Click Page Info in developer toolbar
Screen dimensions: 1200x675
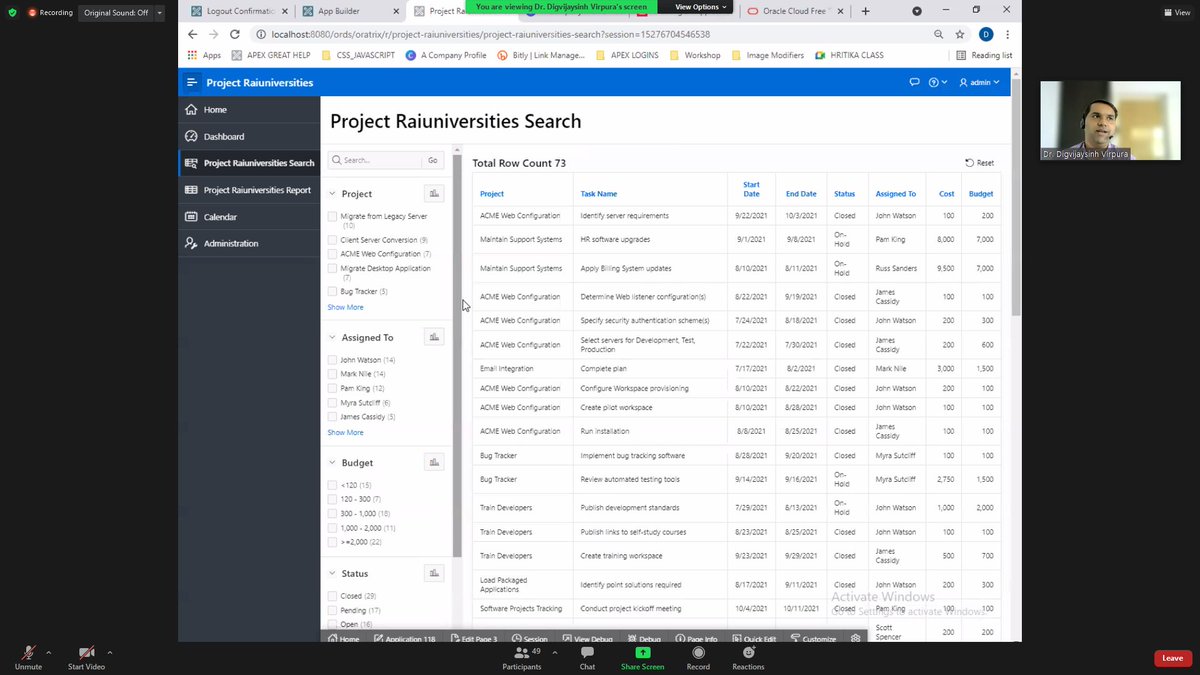[696, 639]
